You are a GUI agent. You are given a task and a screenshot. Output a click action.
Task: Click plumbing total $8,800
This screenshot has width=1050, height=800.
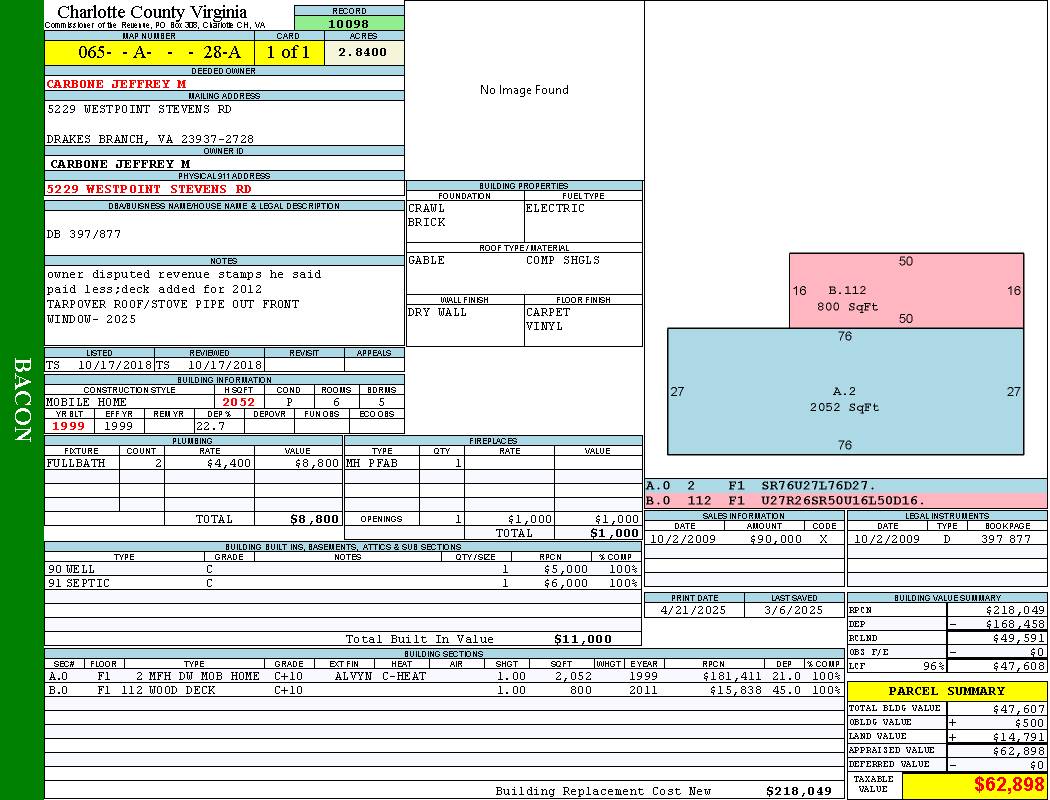coord(315,519)
